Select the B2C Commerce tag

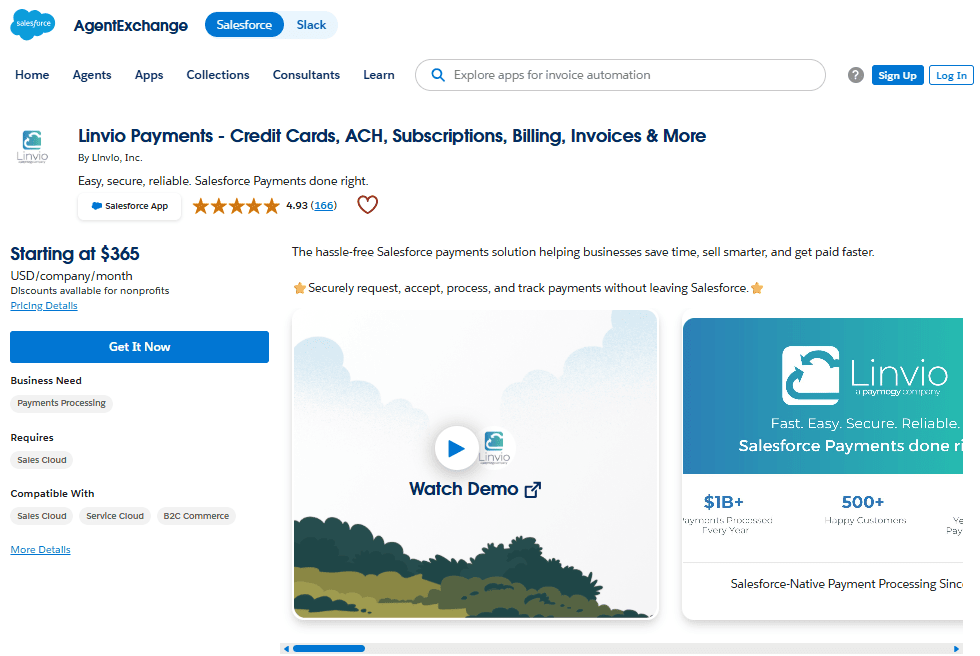tap(196, 516)
